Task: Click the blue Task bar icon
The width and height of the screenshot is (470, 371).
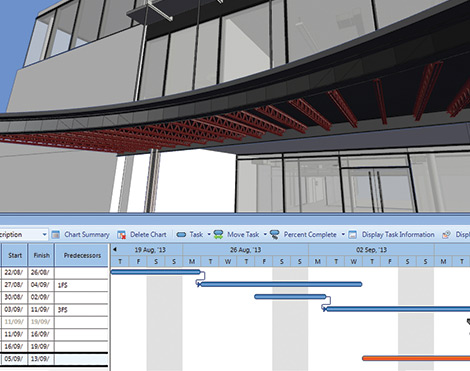Action: [x=181, y=235]
